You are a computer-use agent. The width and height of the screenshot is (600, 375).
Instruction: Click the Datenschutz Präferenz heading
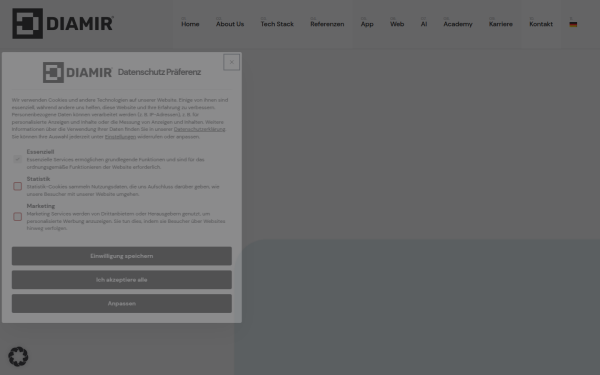(x=159, y=72)
